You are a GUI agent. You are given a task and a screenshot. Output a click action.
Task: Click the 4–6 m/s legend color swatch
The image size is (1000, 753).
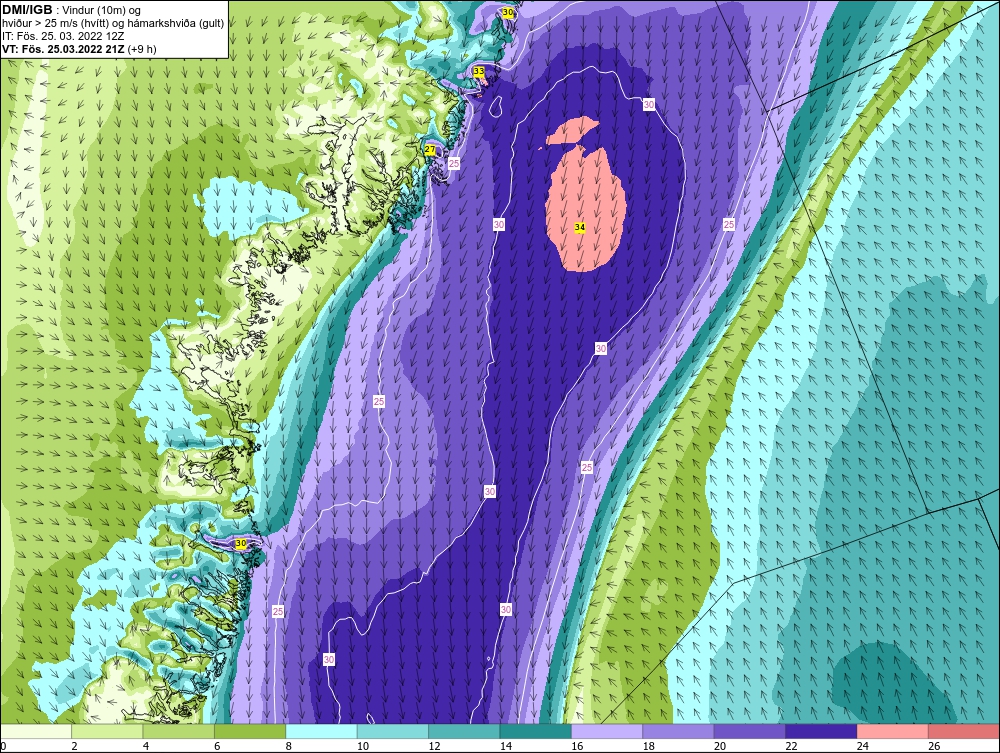tap(179, 732)
